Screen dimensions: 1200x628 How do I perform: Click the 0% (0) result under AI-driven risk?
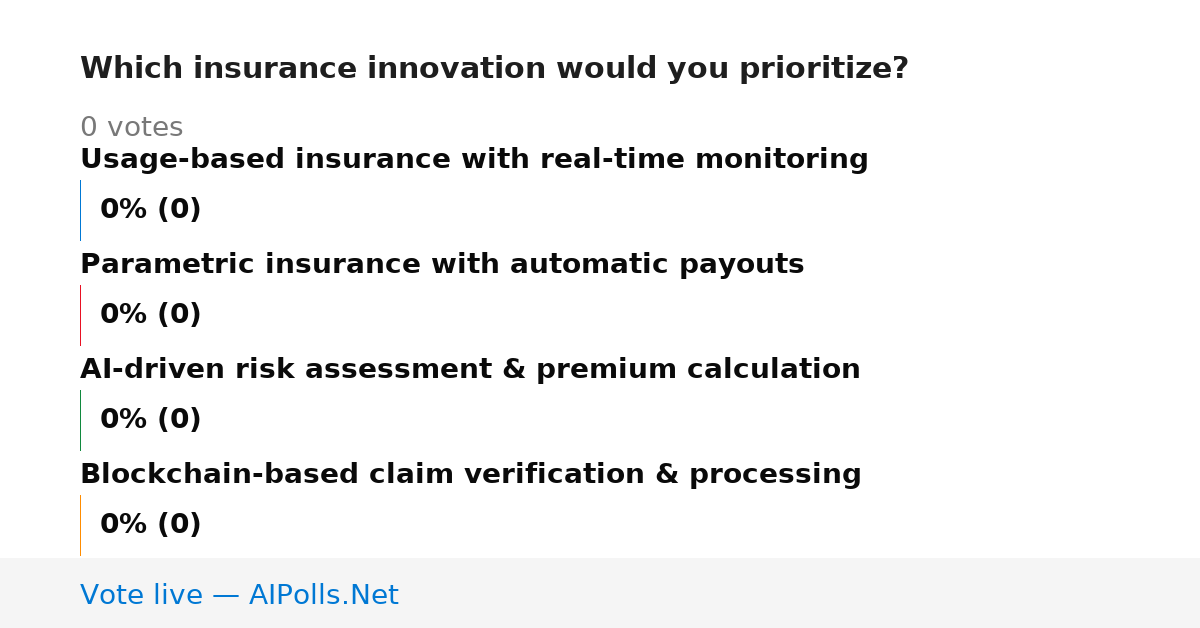pos(151,420)
